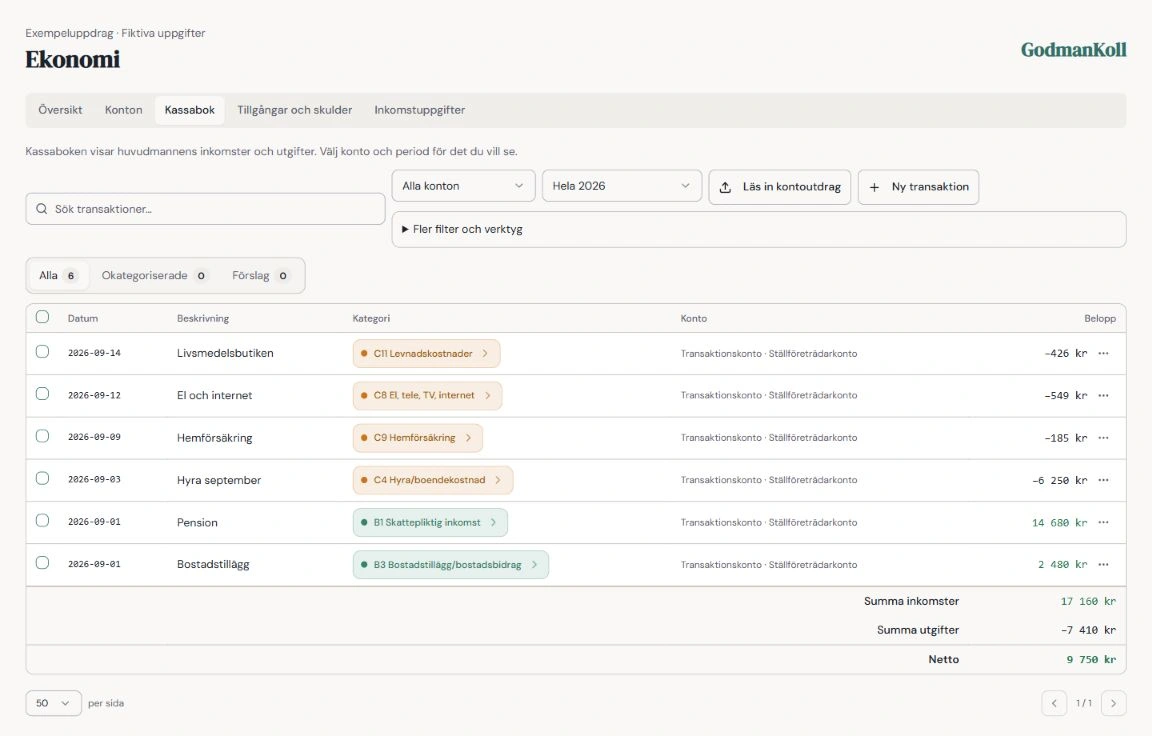Change the C8 El, tele, TV, internet category
This screenshot has height=736, width=1152.
428,395
